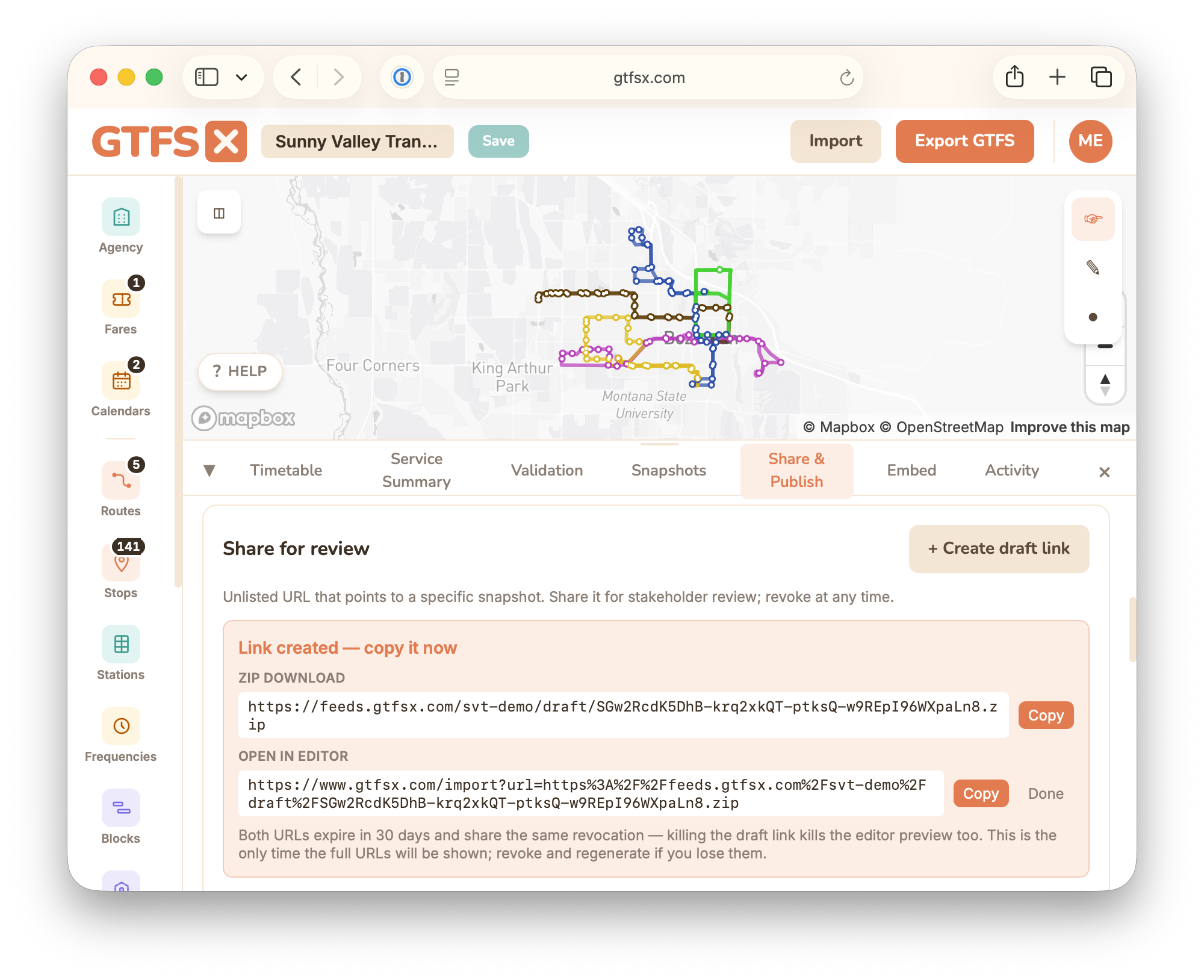Viewport: 1204px width, 980px height.
Task: Switch to the Validation tab
Action: coord(547,471)
